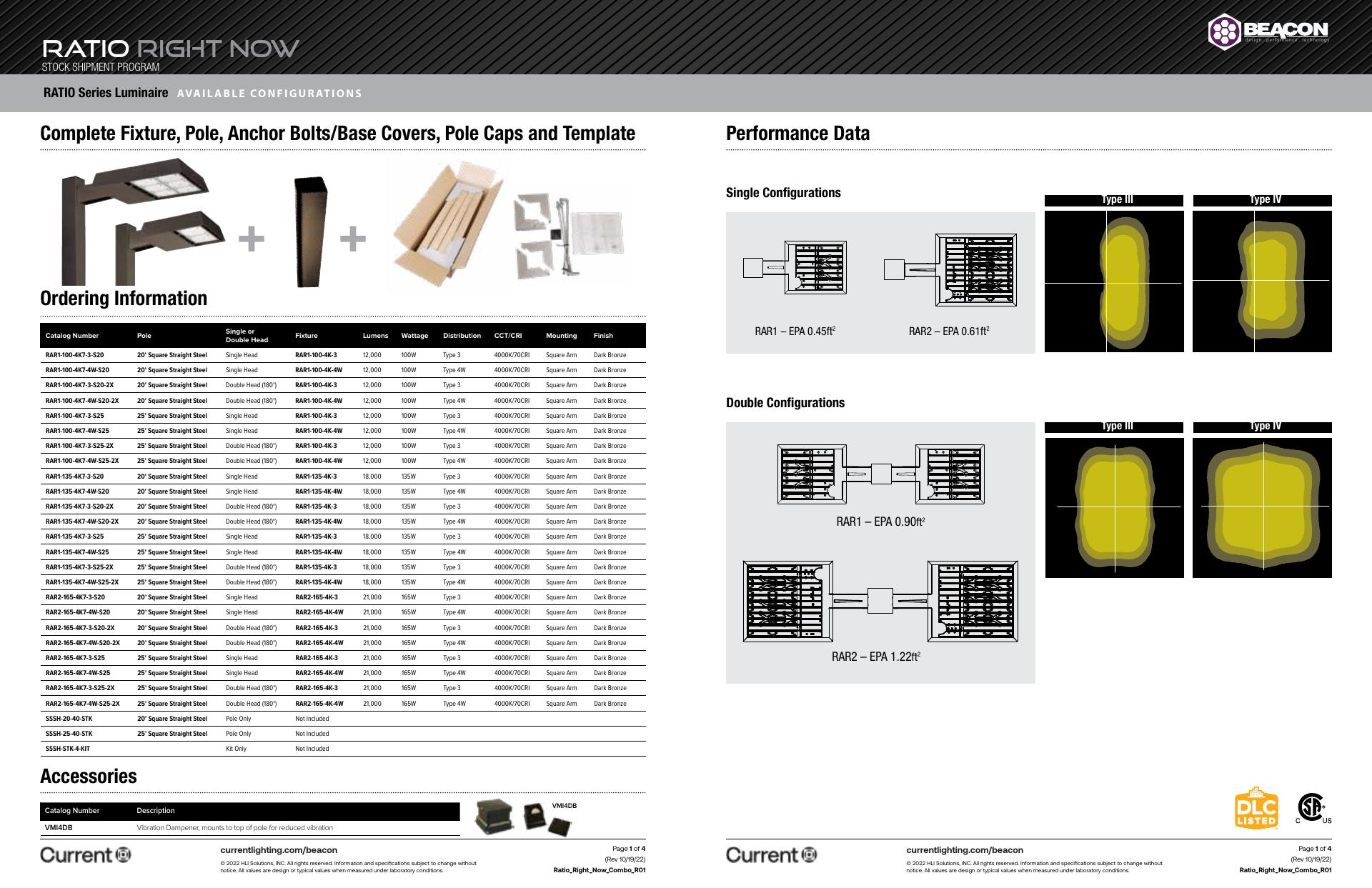Click the DLC Listed badge
1372x888 pixels.
(x=1256, y=808)
